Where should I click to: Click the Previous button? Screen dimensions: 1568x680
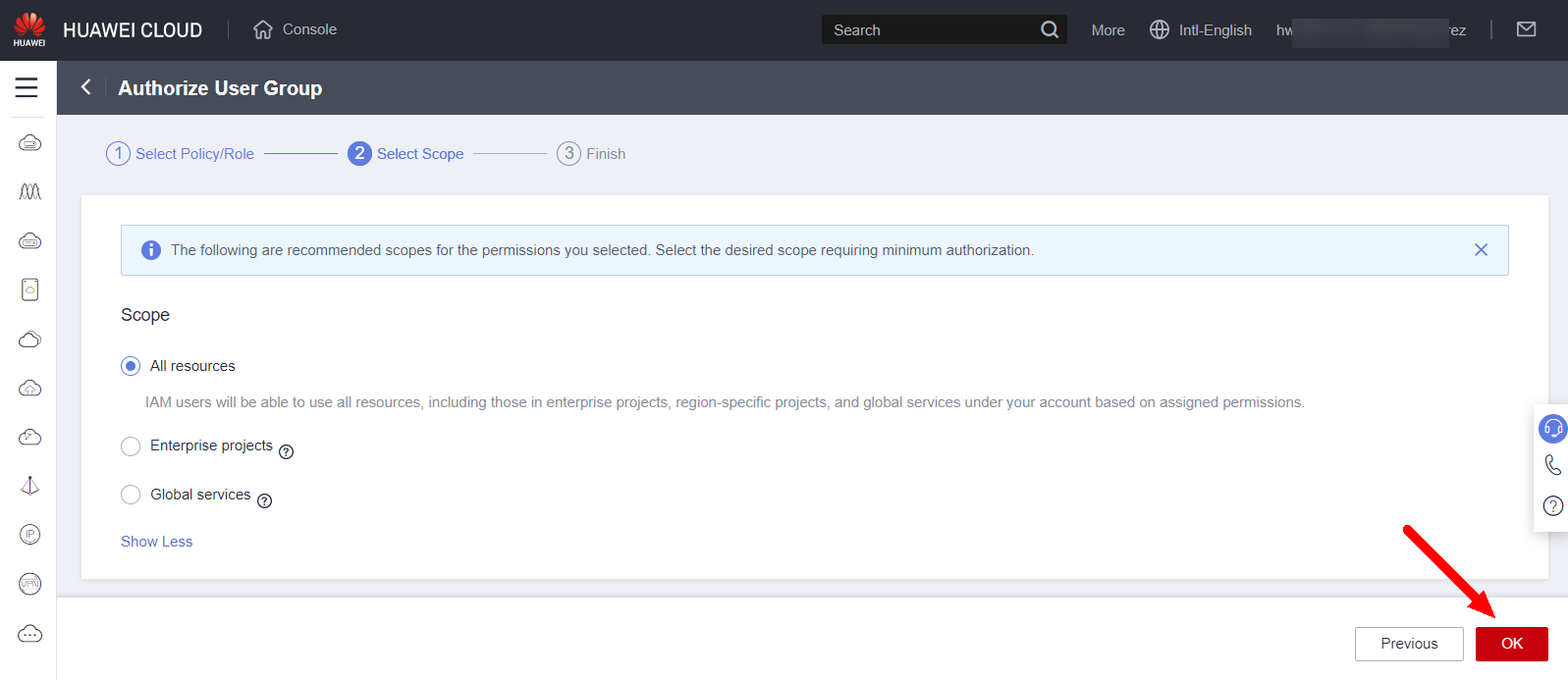click(x=1408, y=644)
